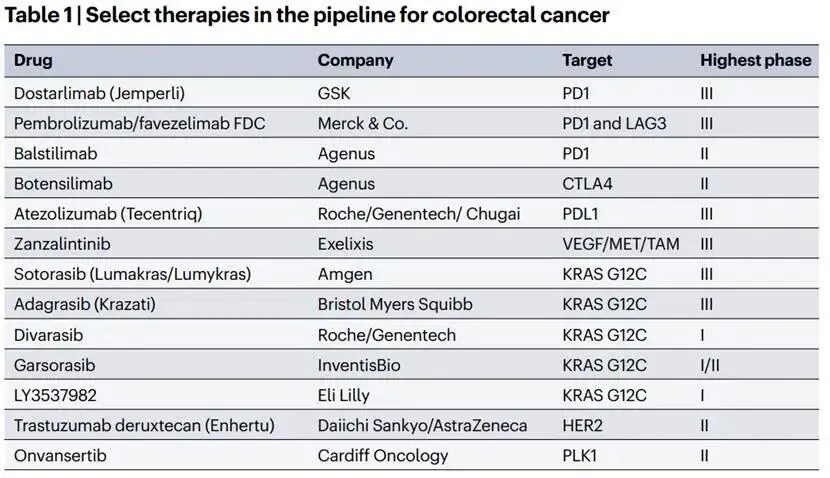830x478 pixels.
Task: Click the Drug column header
Action: (x=33, y=60)
